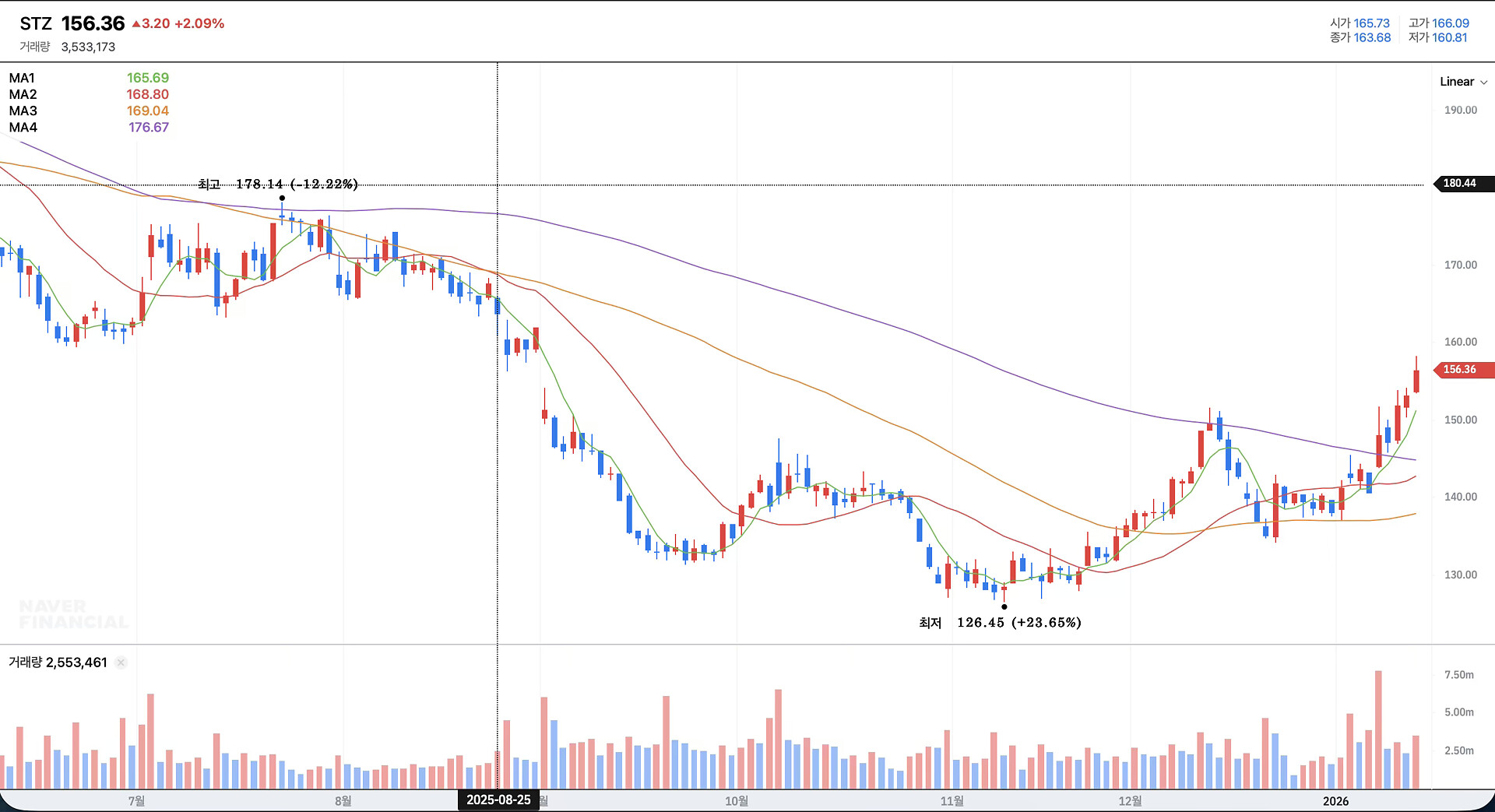Click the 190.00 price axis label
This screenshot has width=1495, height=812.
1460,111
